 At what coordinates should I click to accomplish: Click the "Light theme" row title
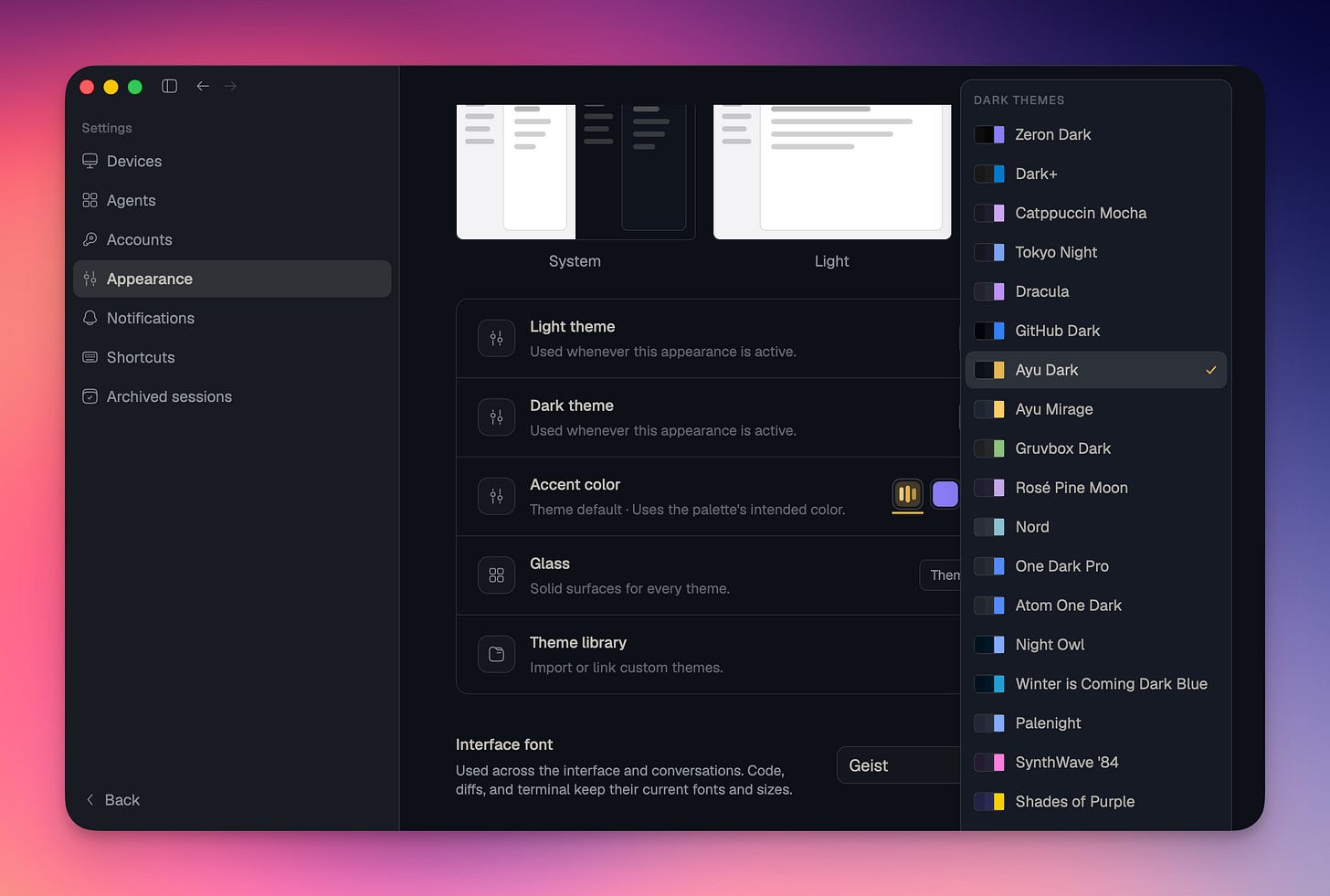point(573,327)
